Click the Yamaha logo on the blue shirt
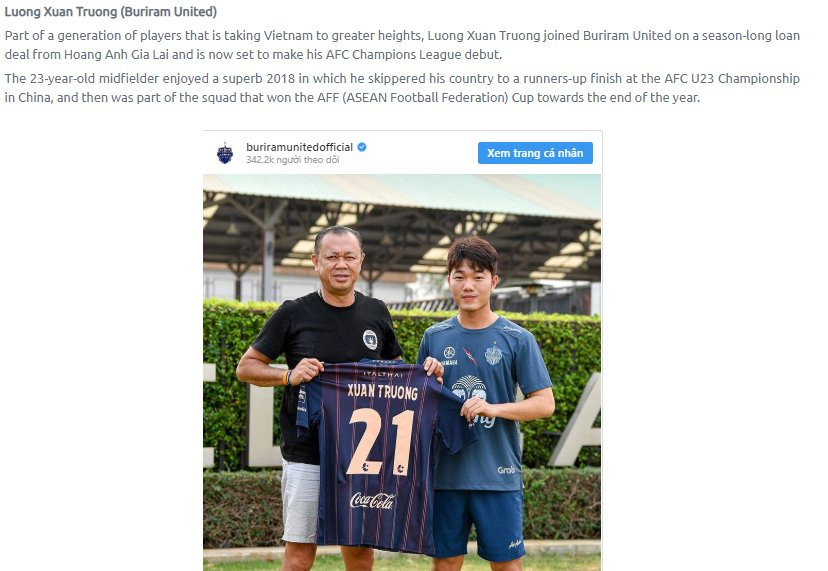The height and width of the screenshot is (571, 828). click(450, 355)
